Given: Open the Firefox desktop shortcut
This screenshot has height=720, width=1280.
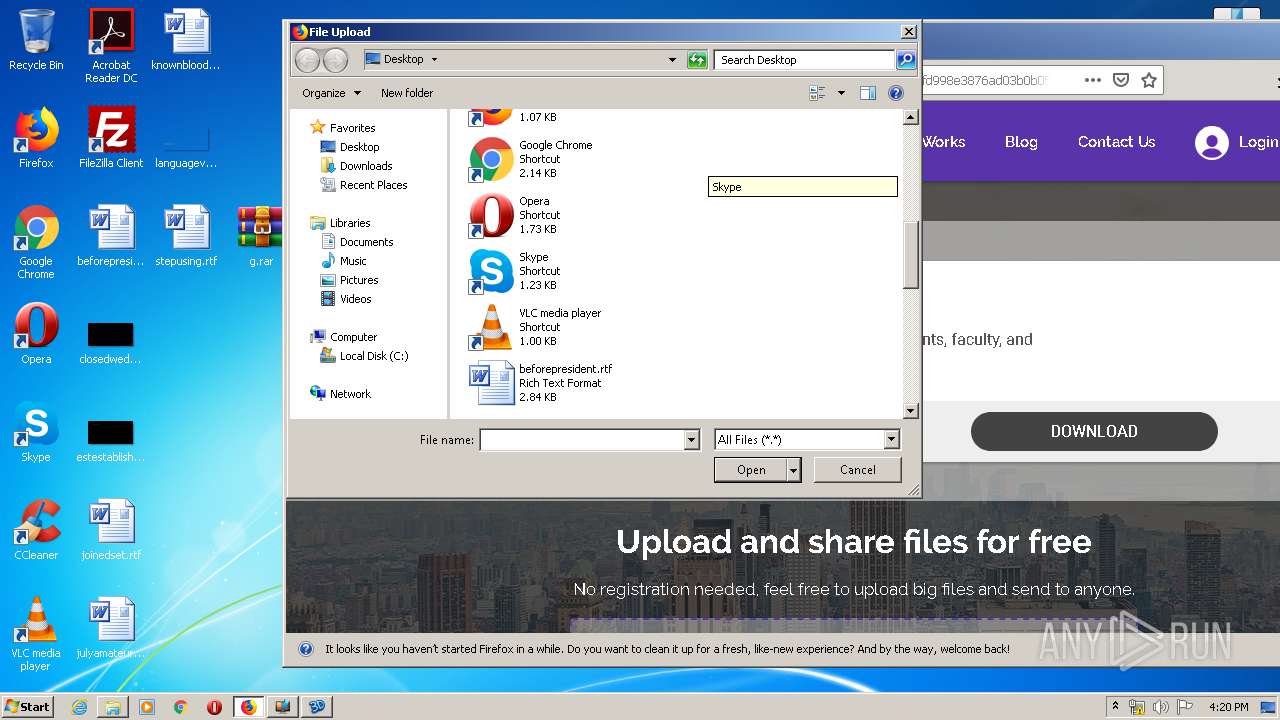Looking at the screenshot, I should [36, 138].
